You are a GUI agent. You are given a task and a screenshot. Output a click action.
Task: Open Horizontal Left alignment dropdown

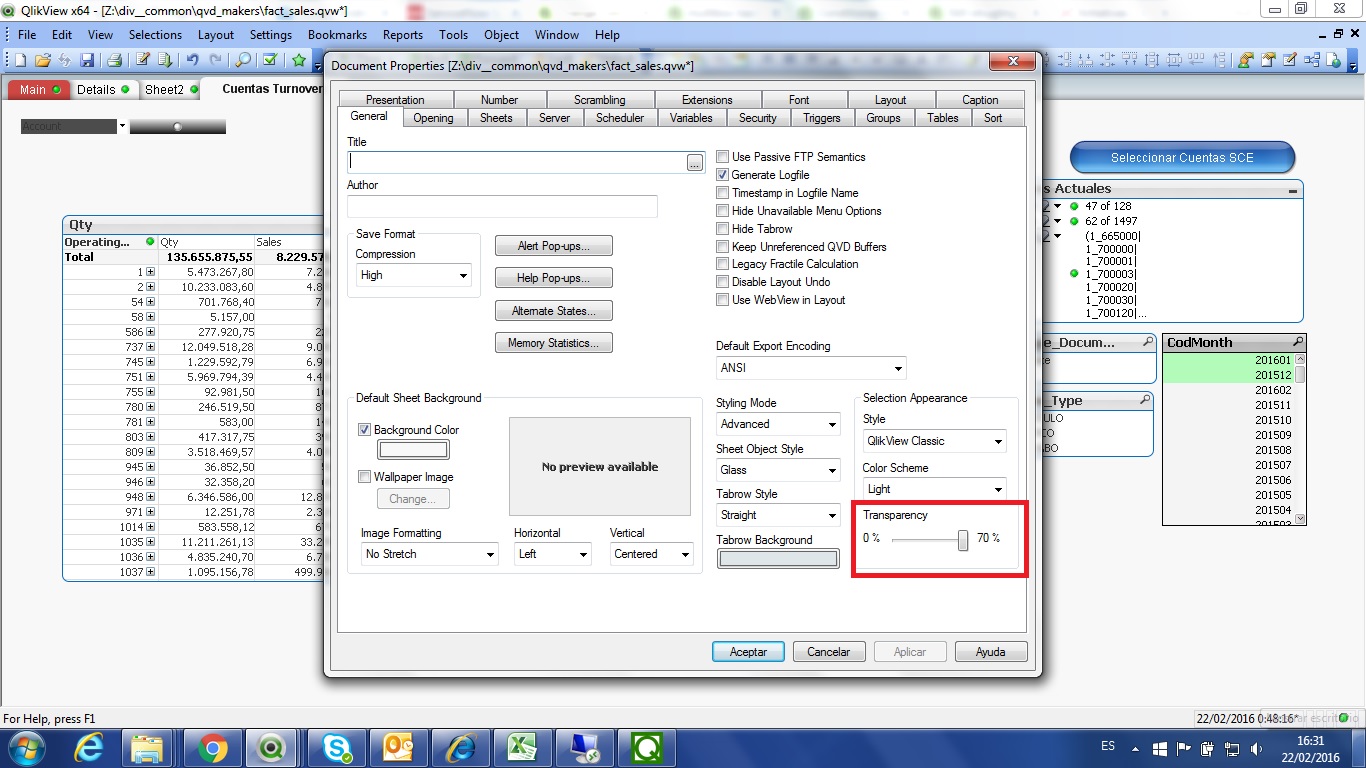553,554
